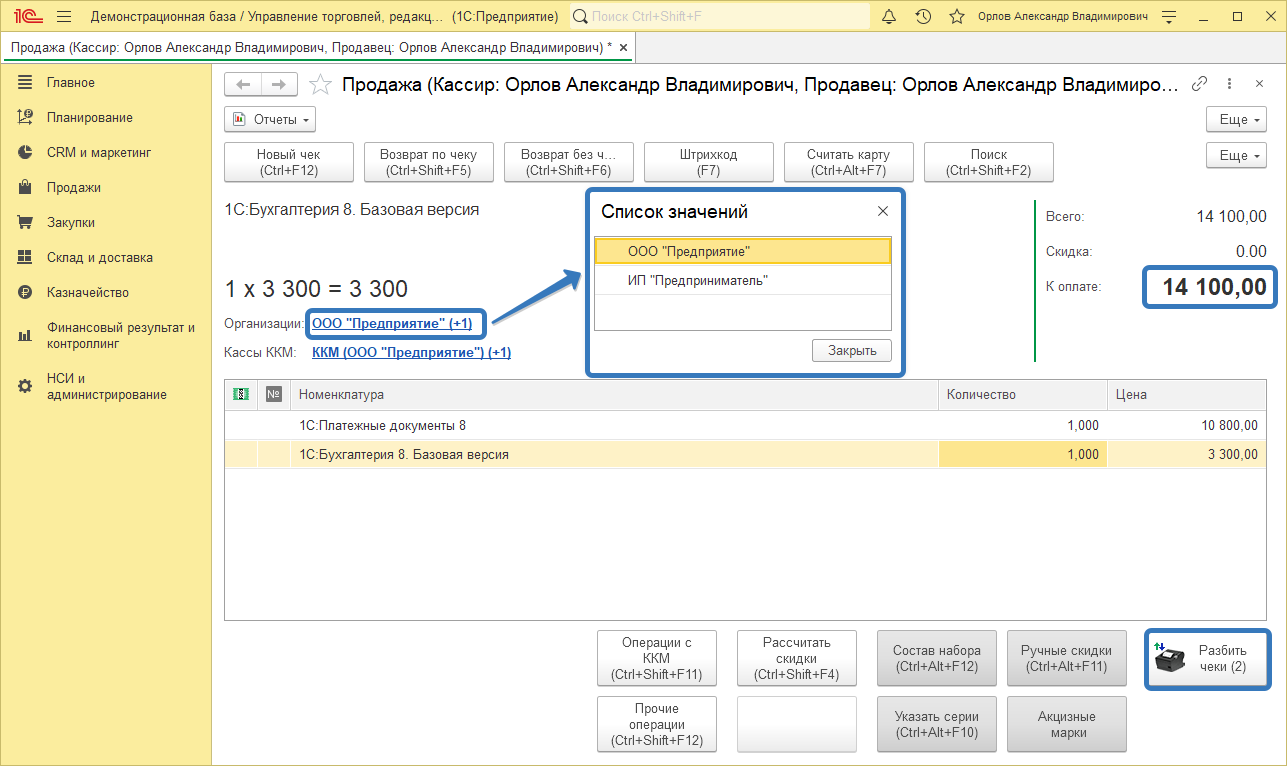This screenshot has width=1287, height=766.
Task: Expand the upper Еще dropdown
Action: point(1238,119)
